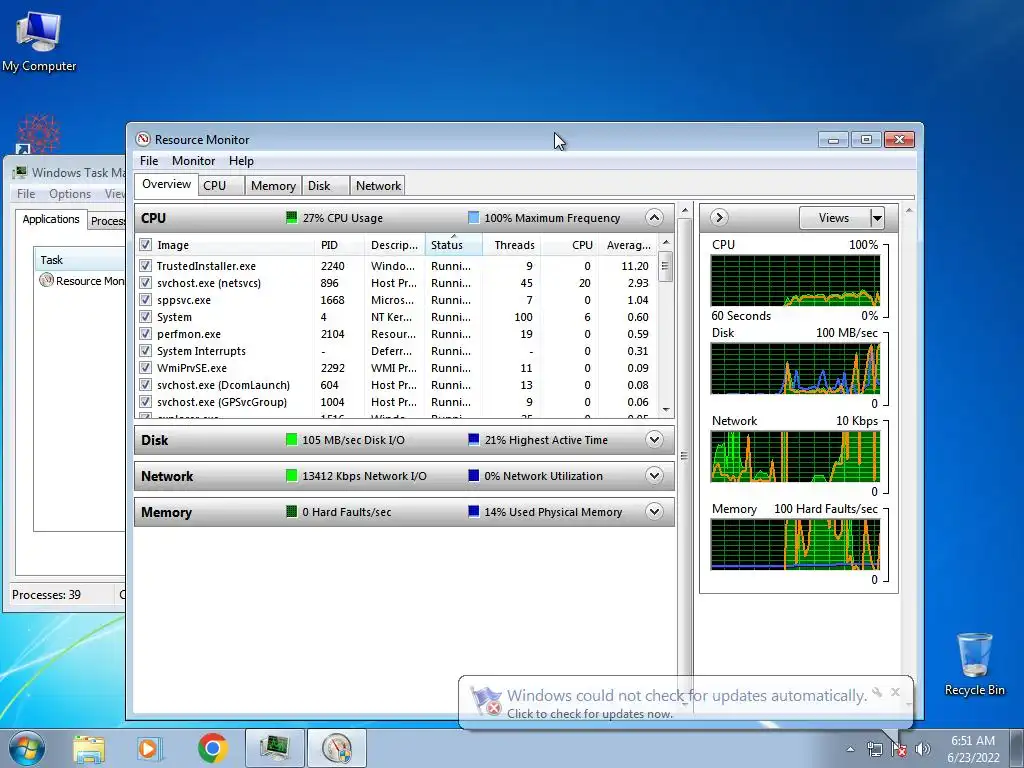
Task: Open Windows Explorer from the taskbar
Action: click(89, 749)
